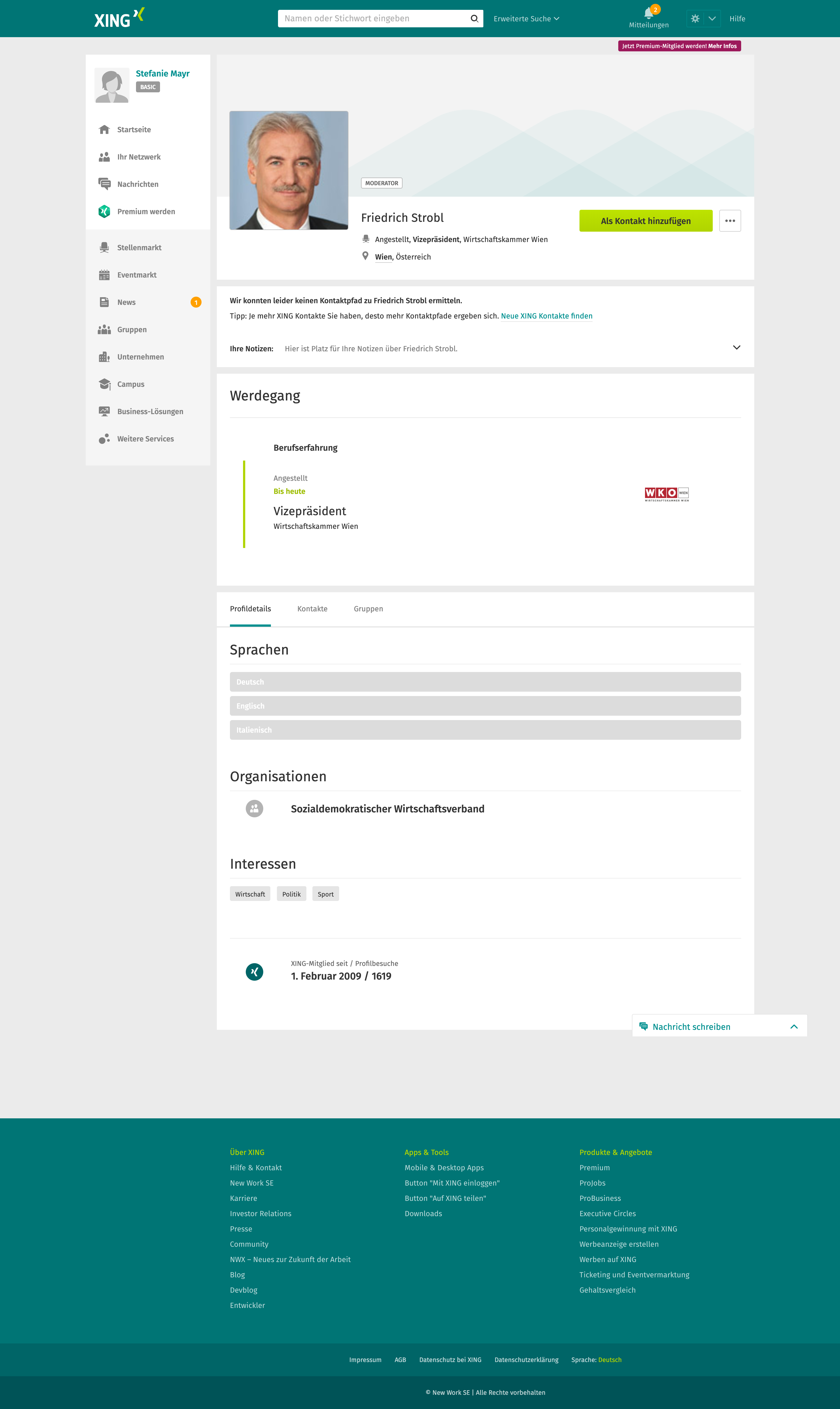This screenshot has width=840, height=1409.
Task: Open Investor Relations footer link
Action: (260, 1213)
